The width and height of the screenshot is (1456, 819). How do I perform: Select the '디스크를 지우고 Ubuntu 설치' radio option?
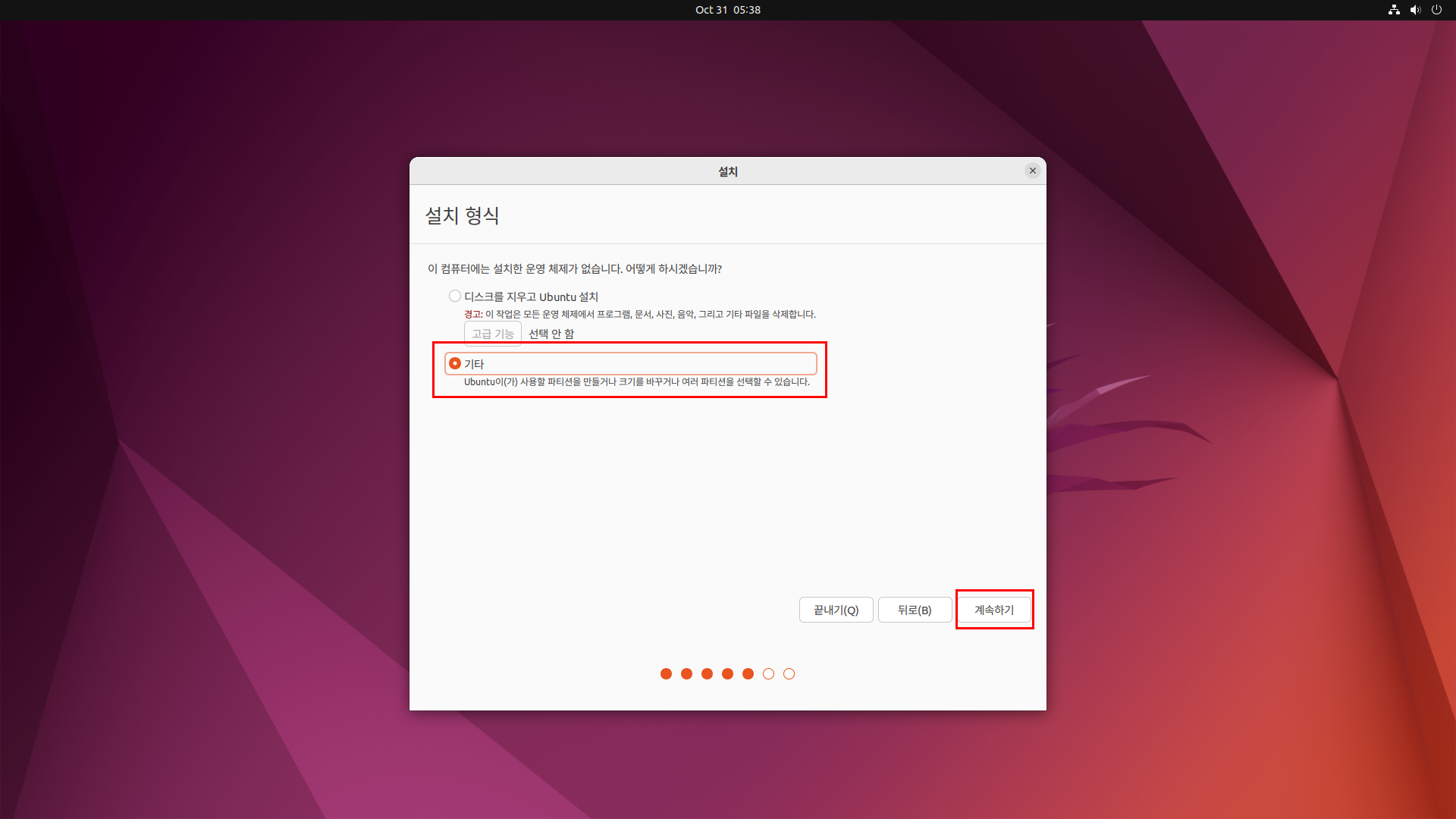pos(455,296)
